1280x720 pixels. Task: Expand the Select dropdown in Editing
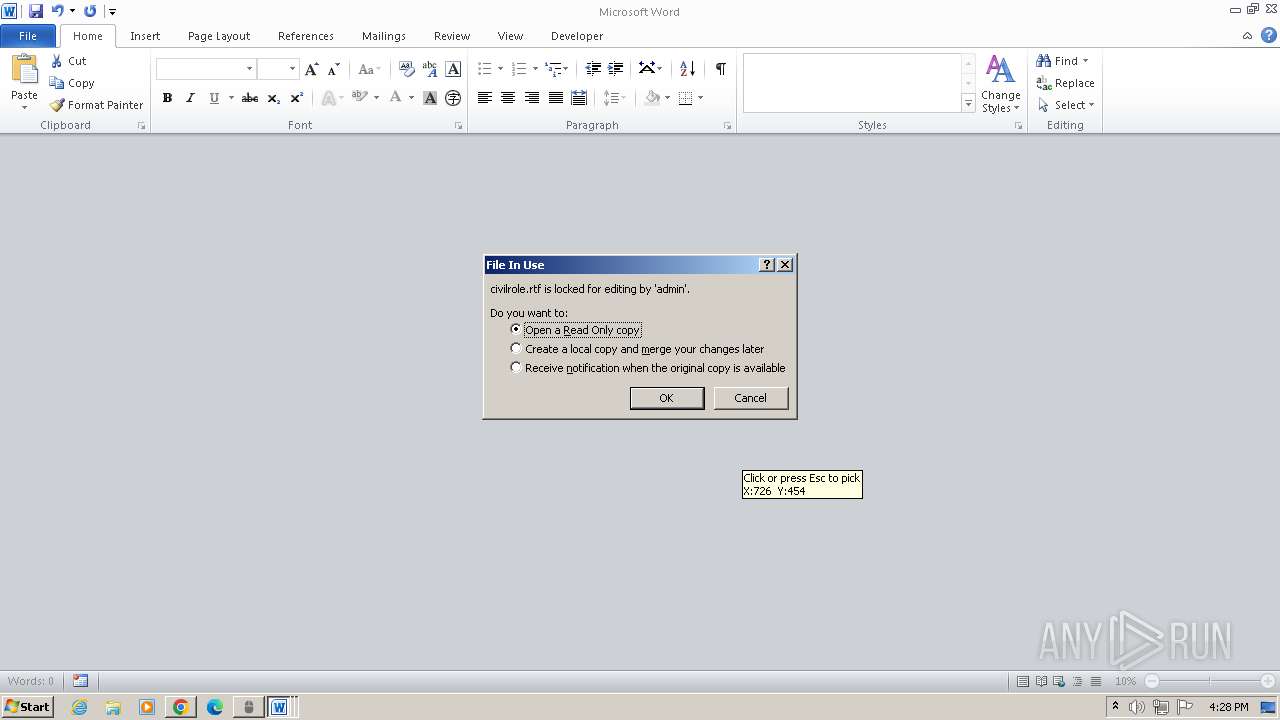pos(1091,105)
